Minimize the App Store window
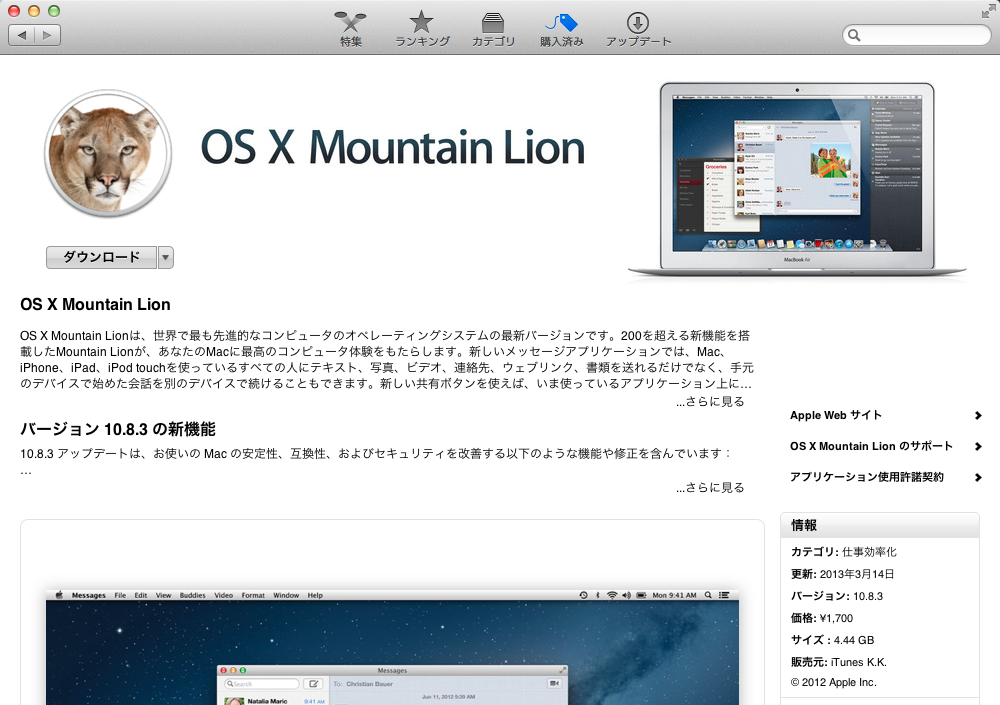The width and height of the screenshot is (1000, 705). pyautogui.click(x=34, y=11)
